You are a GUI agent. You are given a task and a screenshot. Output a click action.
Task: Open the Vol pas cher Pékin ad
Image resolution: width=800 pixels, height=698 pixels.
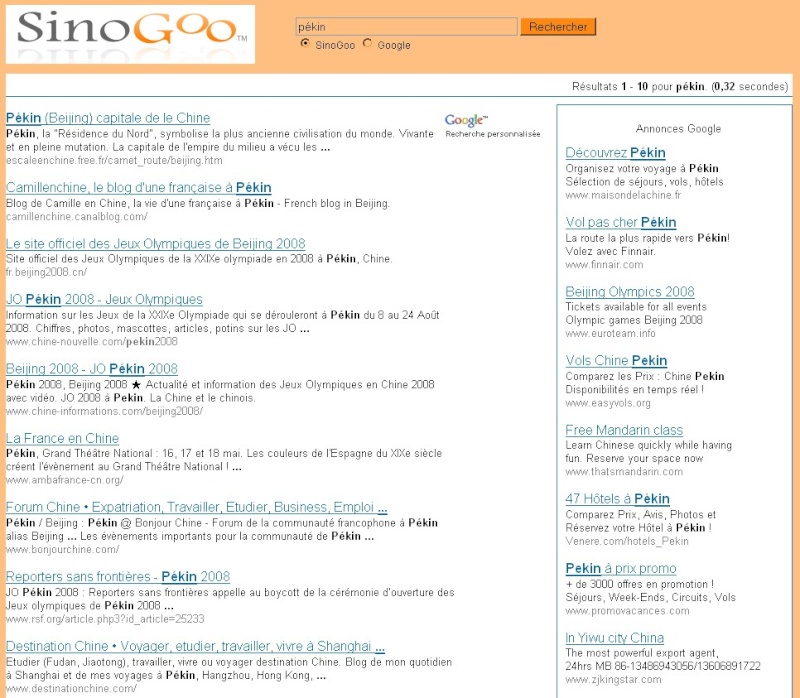point(621,222)
